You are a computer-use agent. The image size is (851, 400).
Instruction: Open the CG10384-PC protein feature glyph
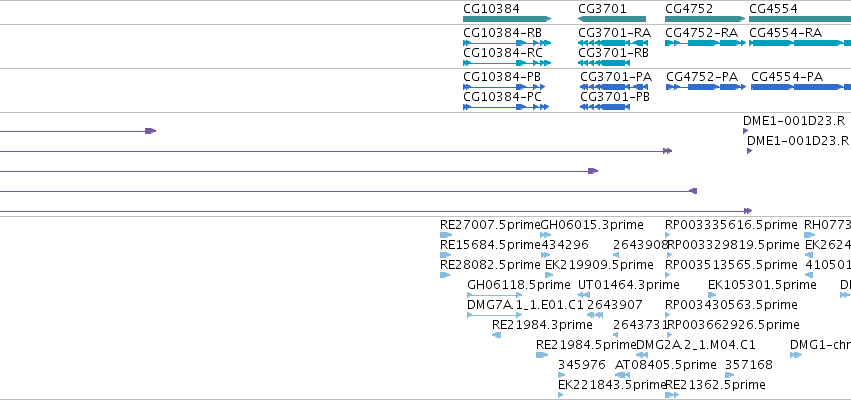point(506,107)
